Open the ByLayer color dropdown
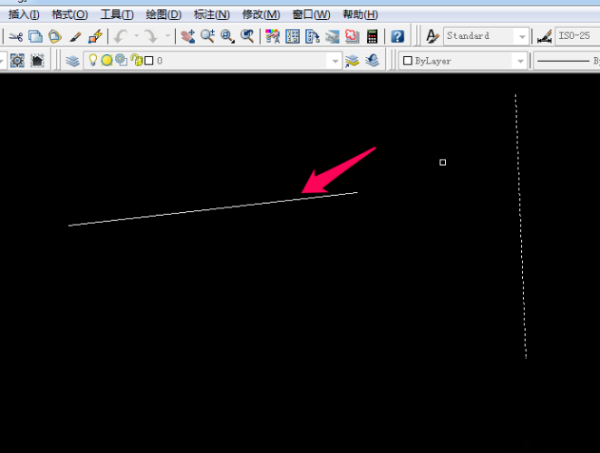Image resolution: width=600 pixels, height=453 pixels. pyautogui.click(x=520, y=61)
